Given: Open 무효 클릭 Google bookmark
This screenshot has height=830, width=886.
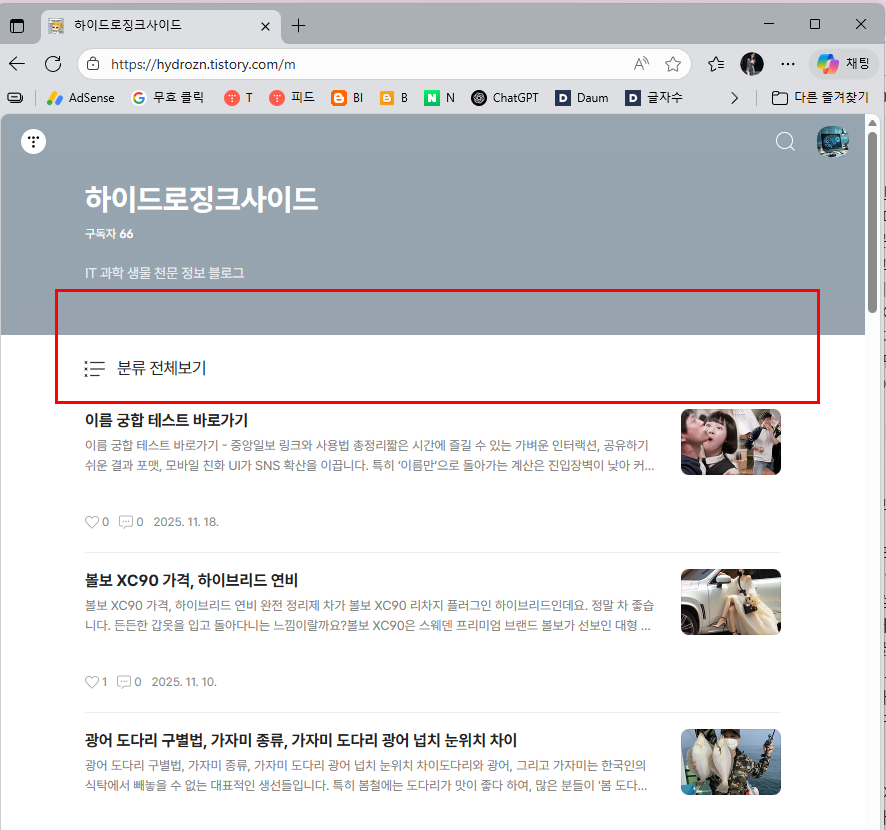Looking at the screenshot, I should pos(168,98).
